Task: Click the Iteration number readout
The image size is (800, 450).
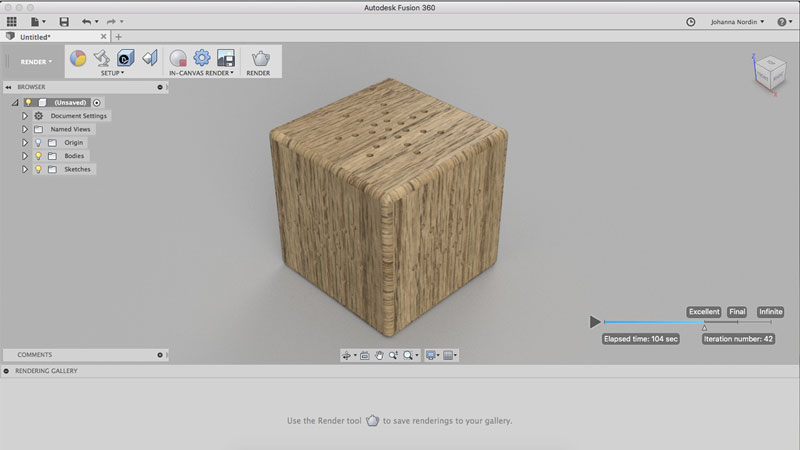Action: point(738,339)
